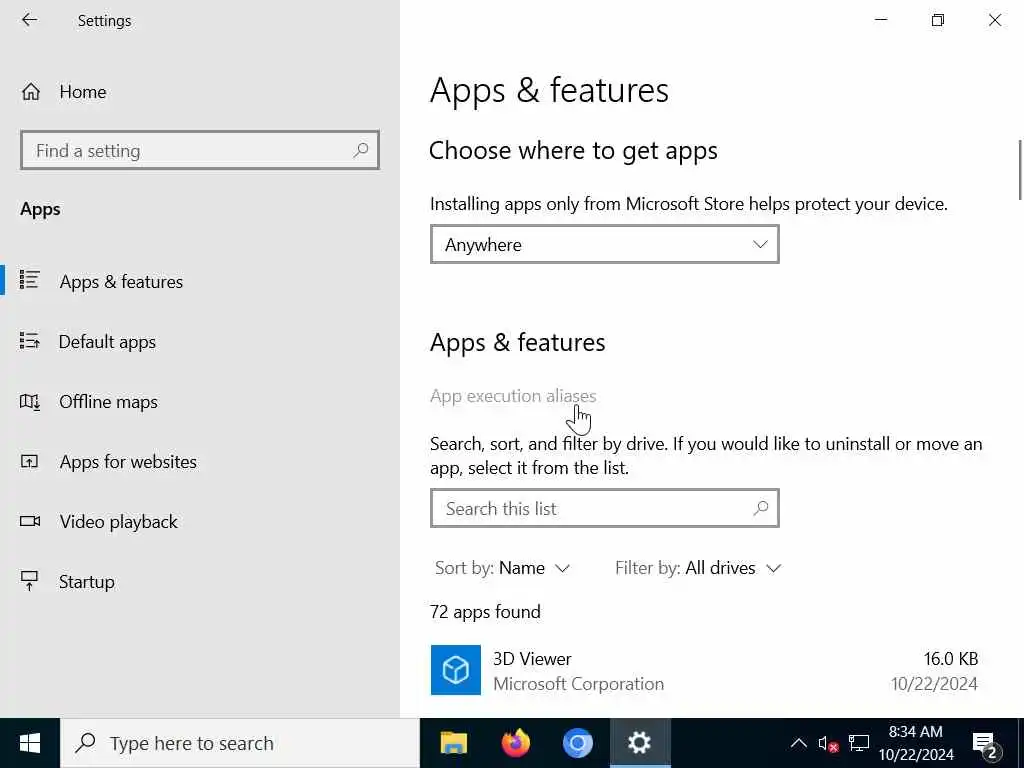Open the Windows Start menu
Screen dimensions: 1024x768
(x=29, y=743)
